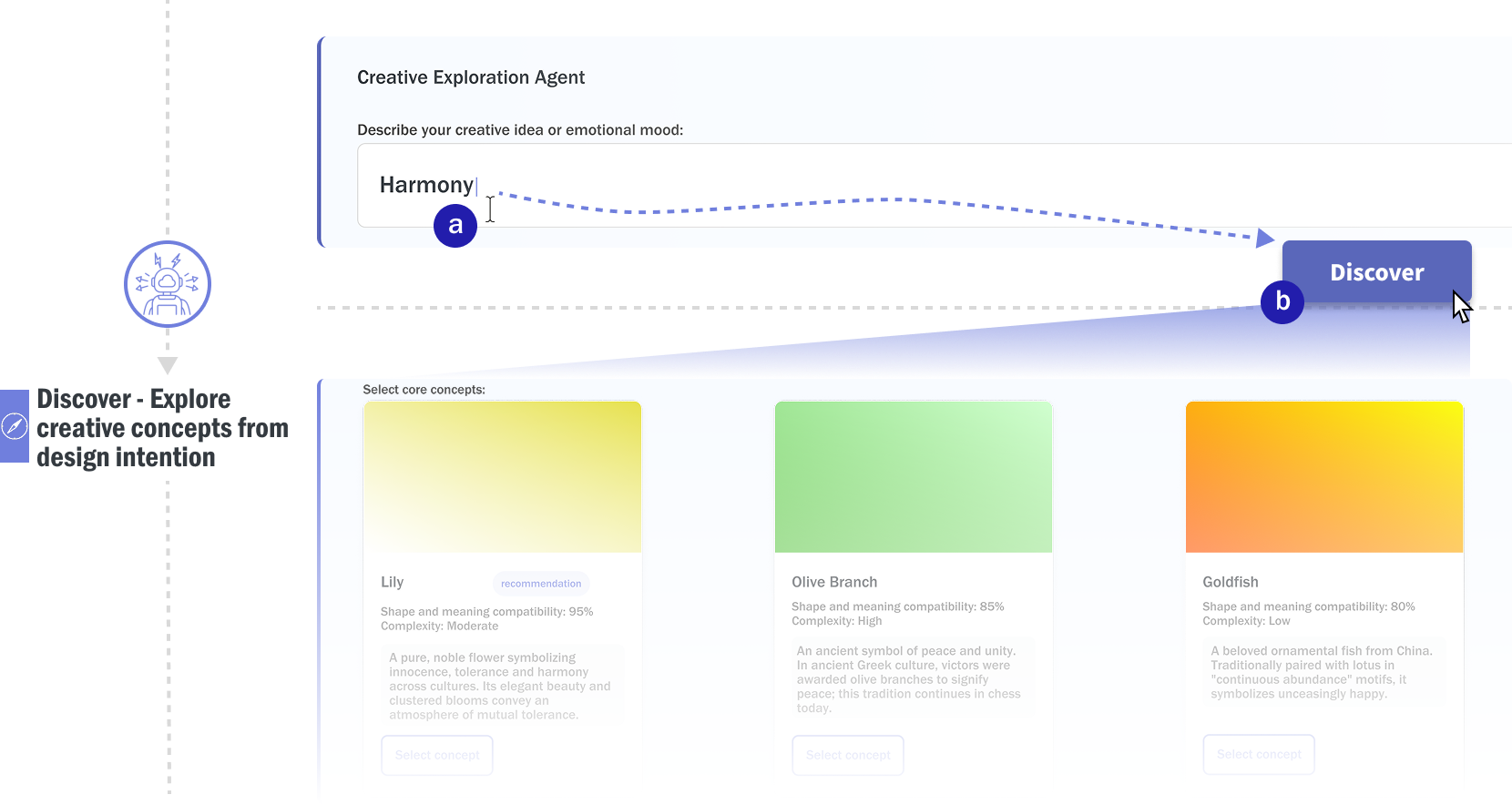Viewport: 1512px width, 805px height.
Task: Click the Olive Branch card title
Action: point(834,582)
